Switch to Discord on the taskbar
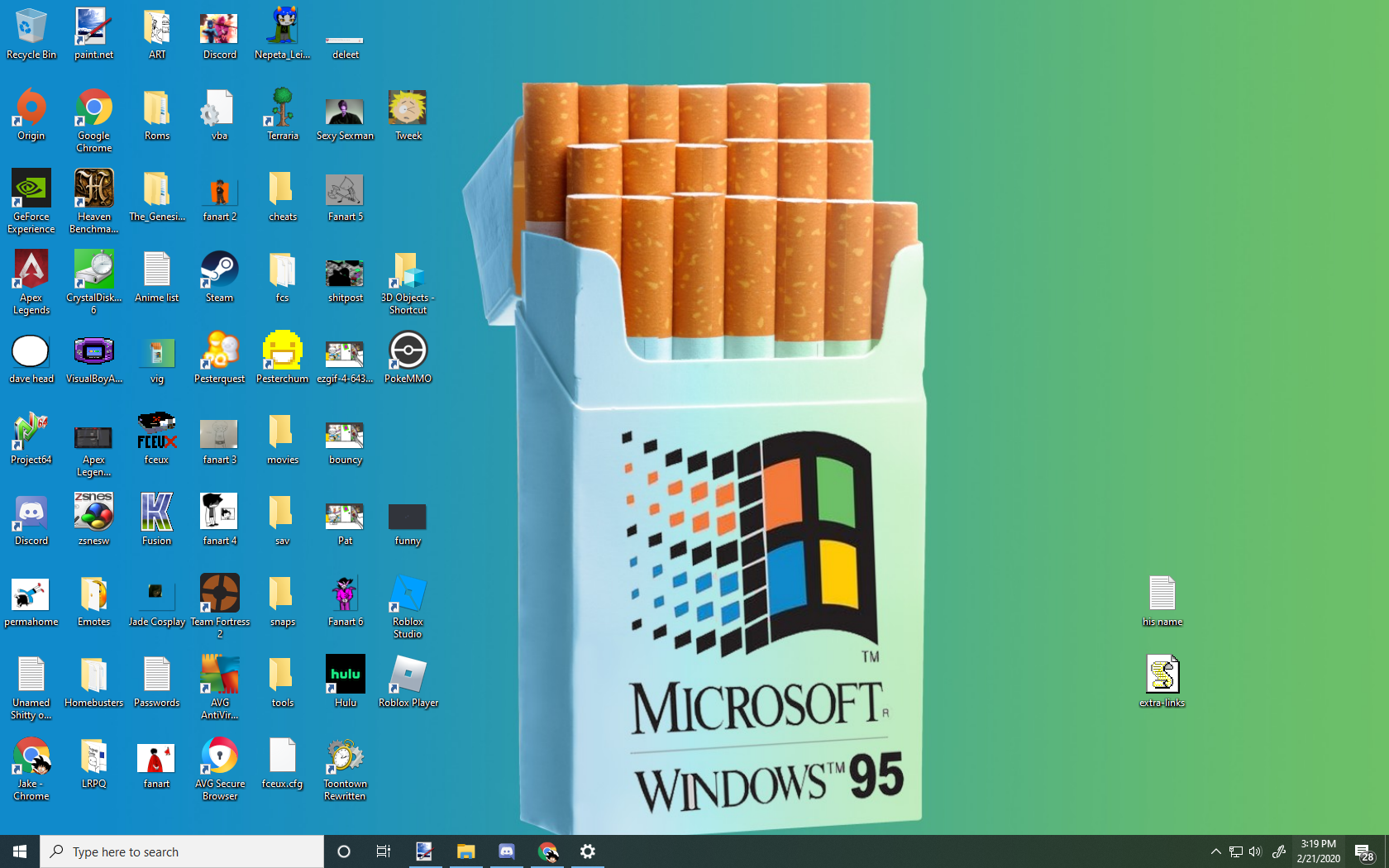 click(507, 851)
